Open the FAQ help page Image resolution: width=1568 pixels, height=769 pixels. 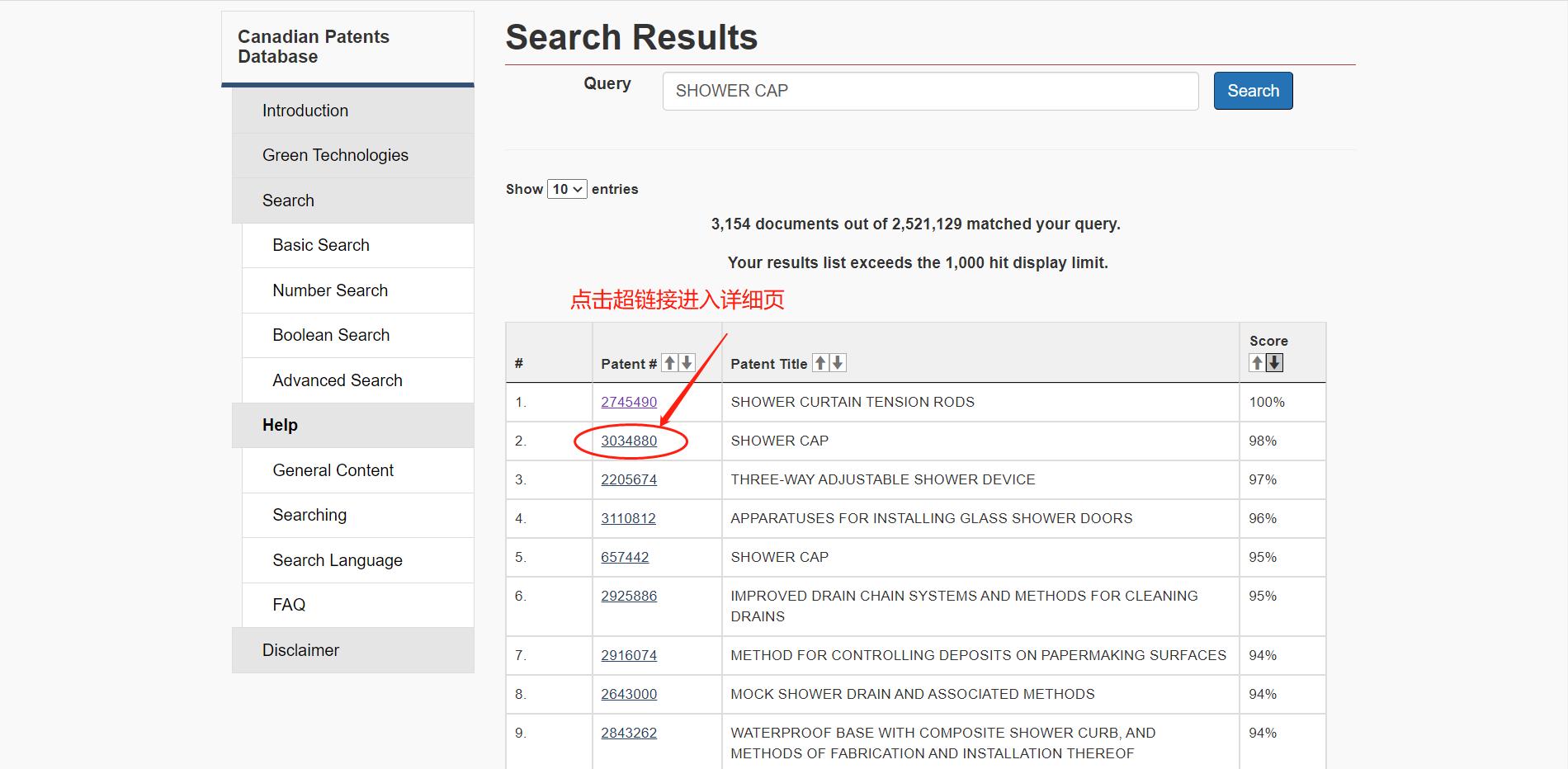[x=289, y=605]
